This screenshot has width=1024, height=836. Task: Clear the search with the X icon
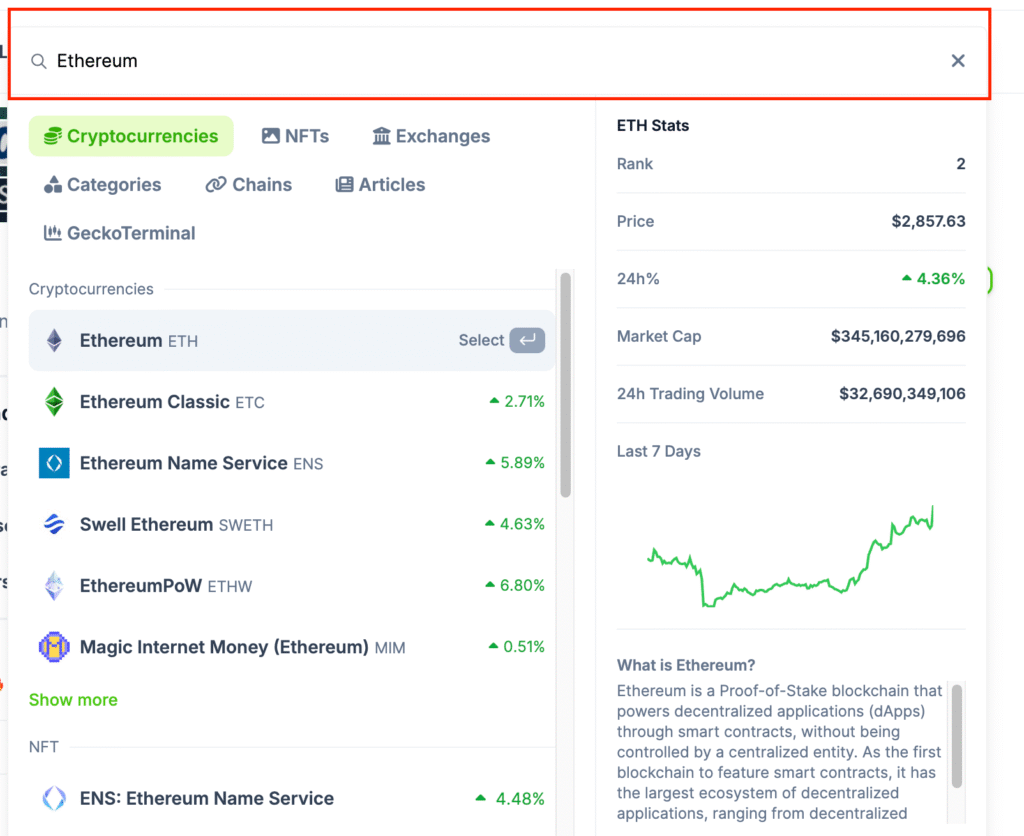tap(957, 61)
